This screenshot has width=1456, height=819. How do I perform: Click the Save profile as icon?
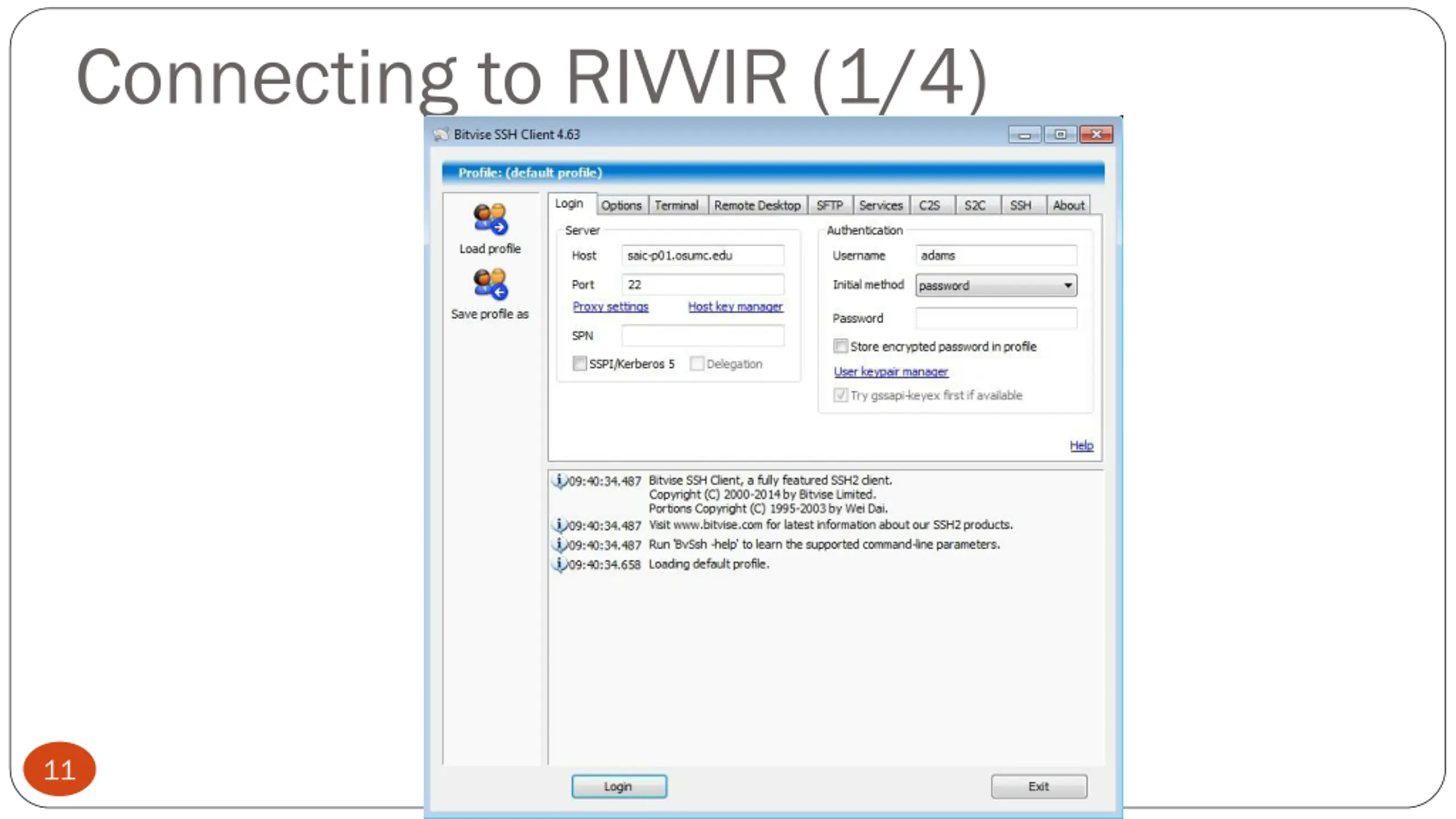coord(490,284)
